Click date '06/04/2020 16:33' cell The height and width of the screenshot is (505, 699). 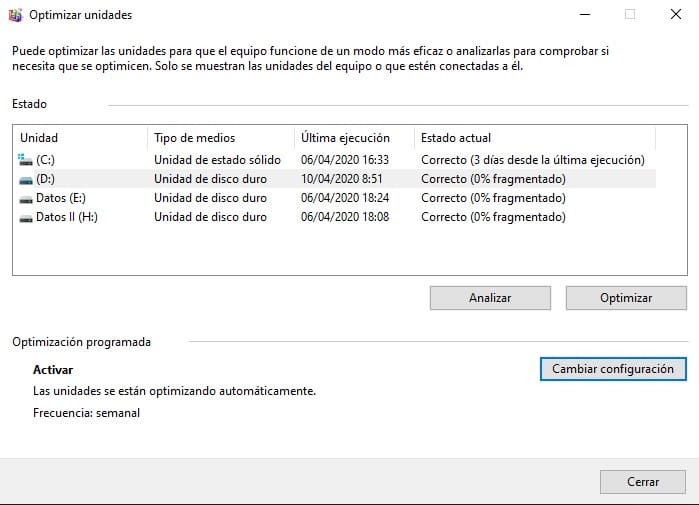[x=345, y=160]
